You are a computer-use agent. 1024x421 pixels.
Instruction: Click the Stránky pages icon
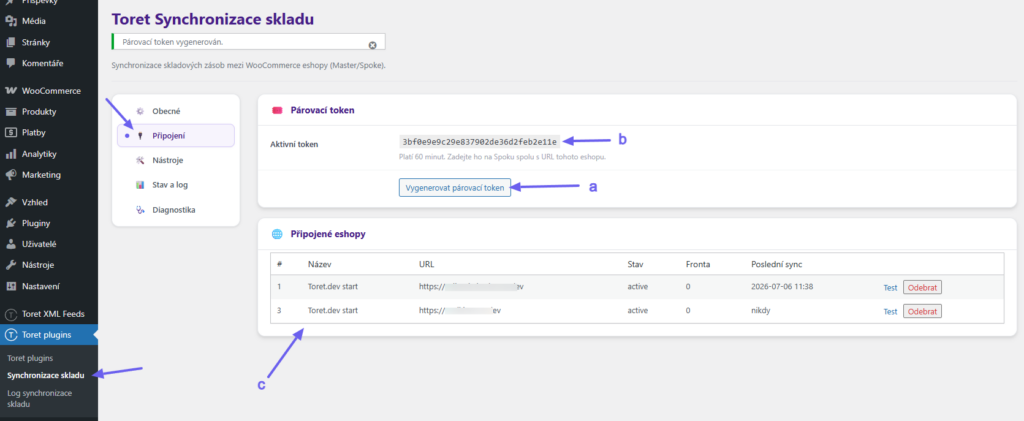coord(10,42)
